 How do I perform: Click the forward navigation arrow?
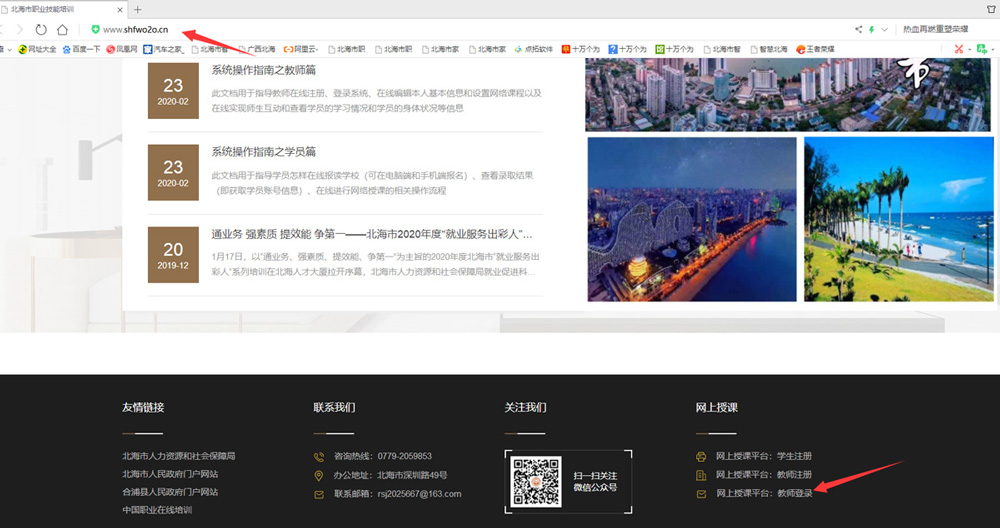coord(19,29)
